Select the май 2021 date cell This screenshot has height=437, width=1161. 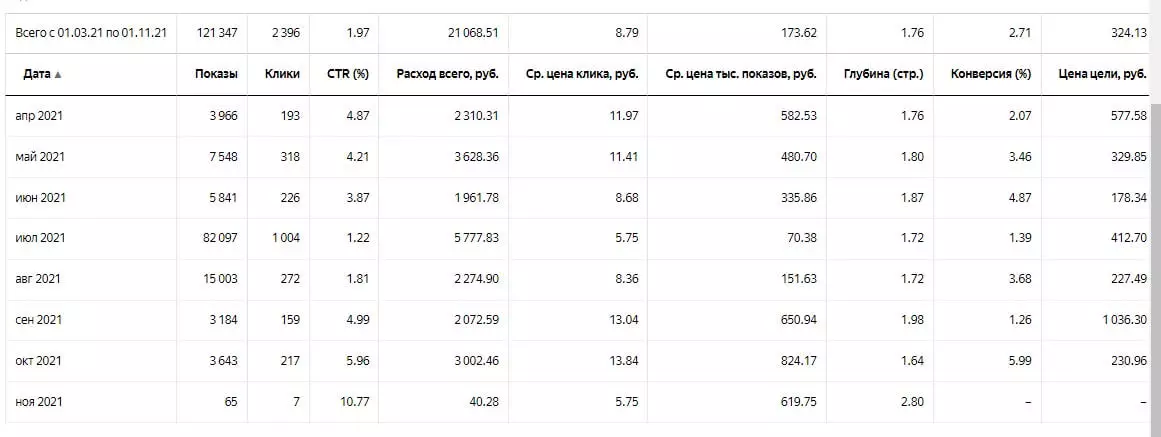coord(40,157)
